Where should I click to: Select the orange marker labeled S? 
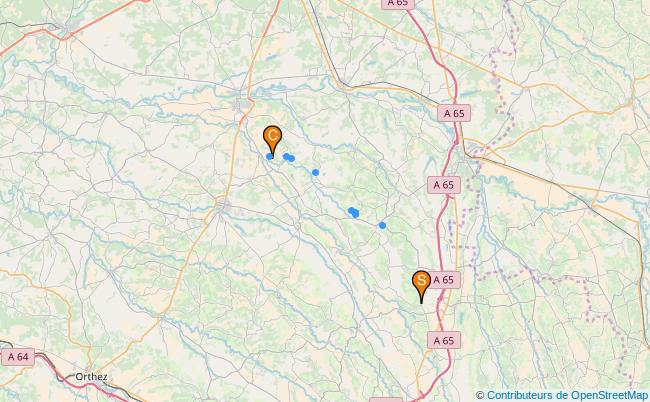click(x=421, y=285)
